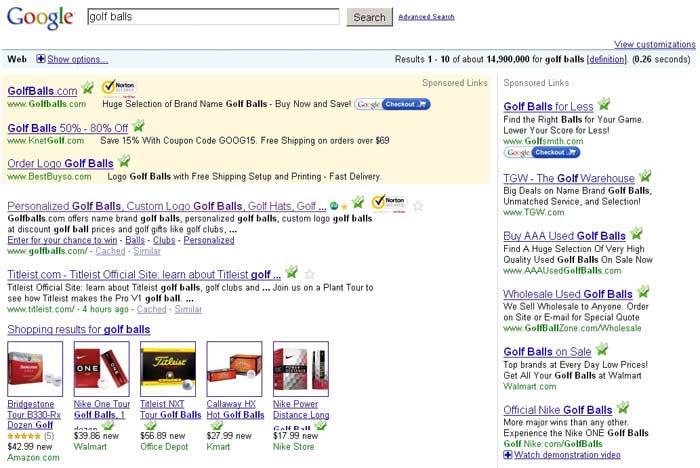Image resolution: width=700 pixels, height=468 pixels.
Task: Open Similar link for titleist.com
Action: [x=188, y=309]
